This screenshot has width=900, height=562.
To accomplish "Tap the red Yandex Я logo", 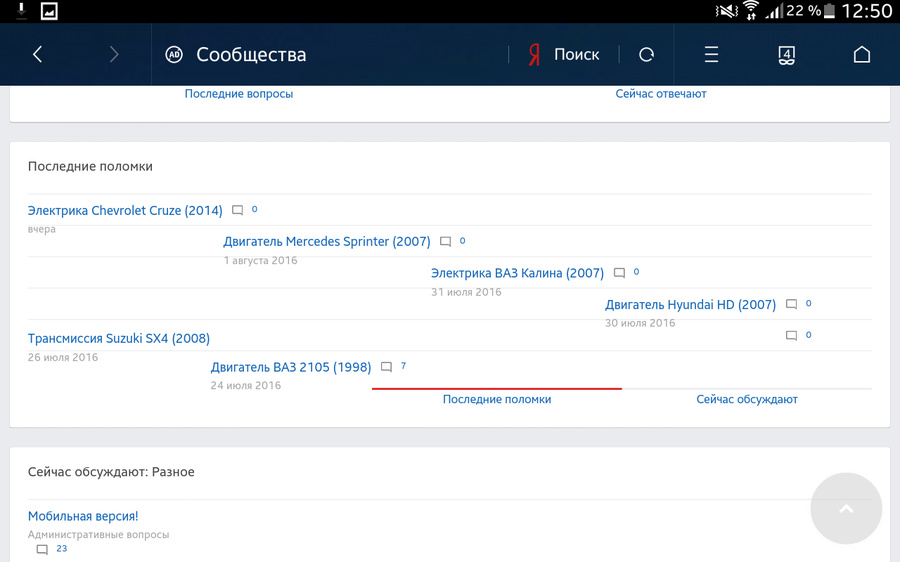I will coord(534,55).
